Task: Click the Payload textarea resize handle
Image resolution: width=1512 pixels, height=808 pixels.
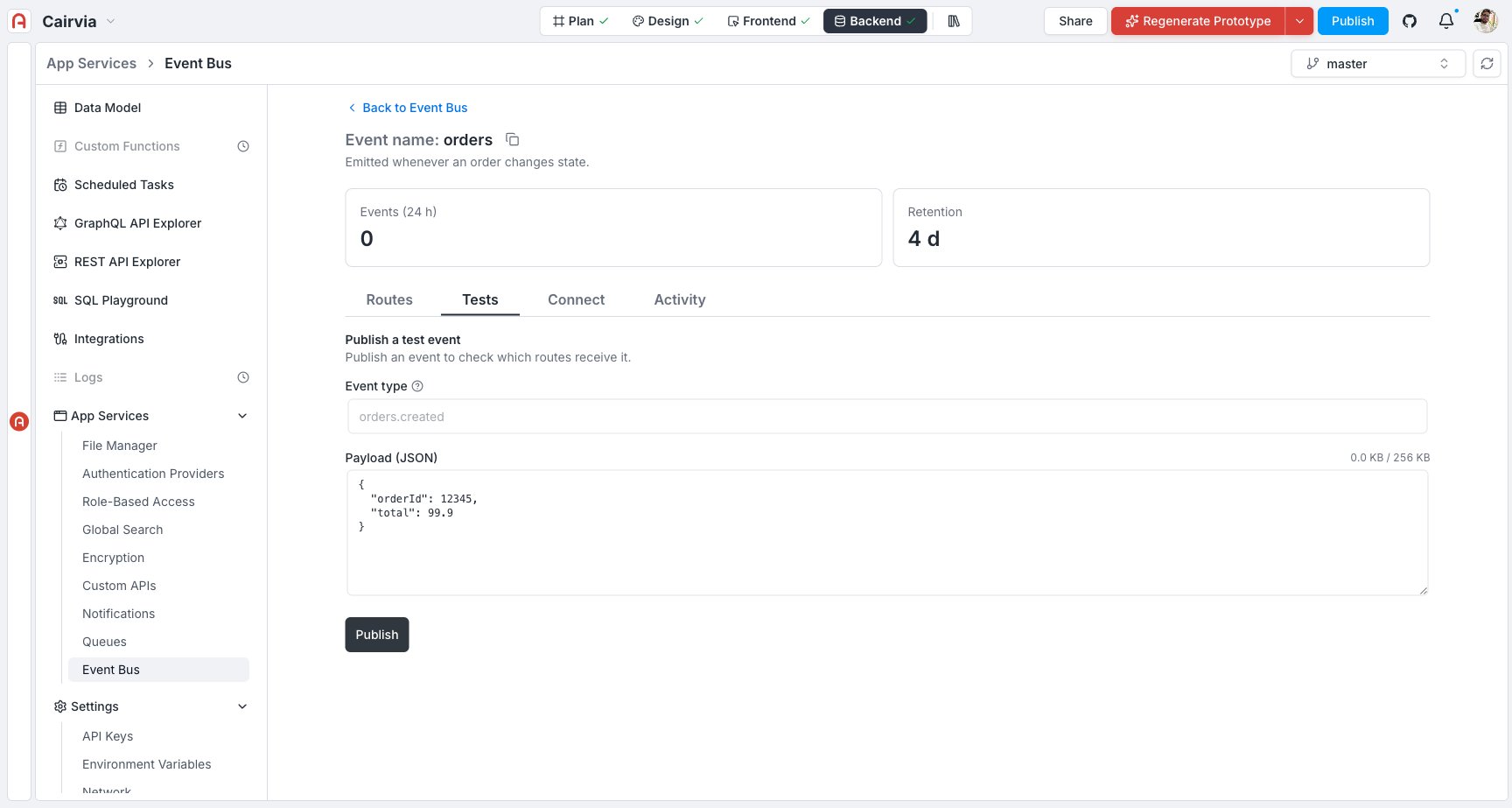Action: (1423, 590)
